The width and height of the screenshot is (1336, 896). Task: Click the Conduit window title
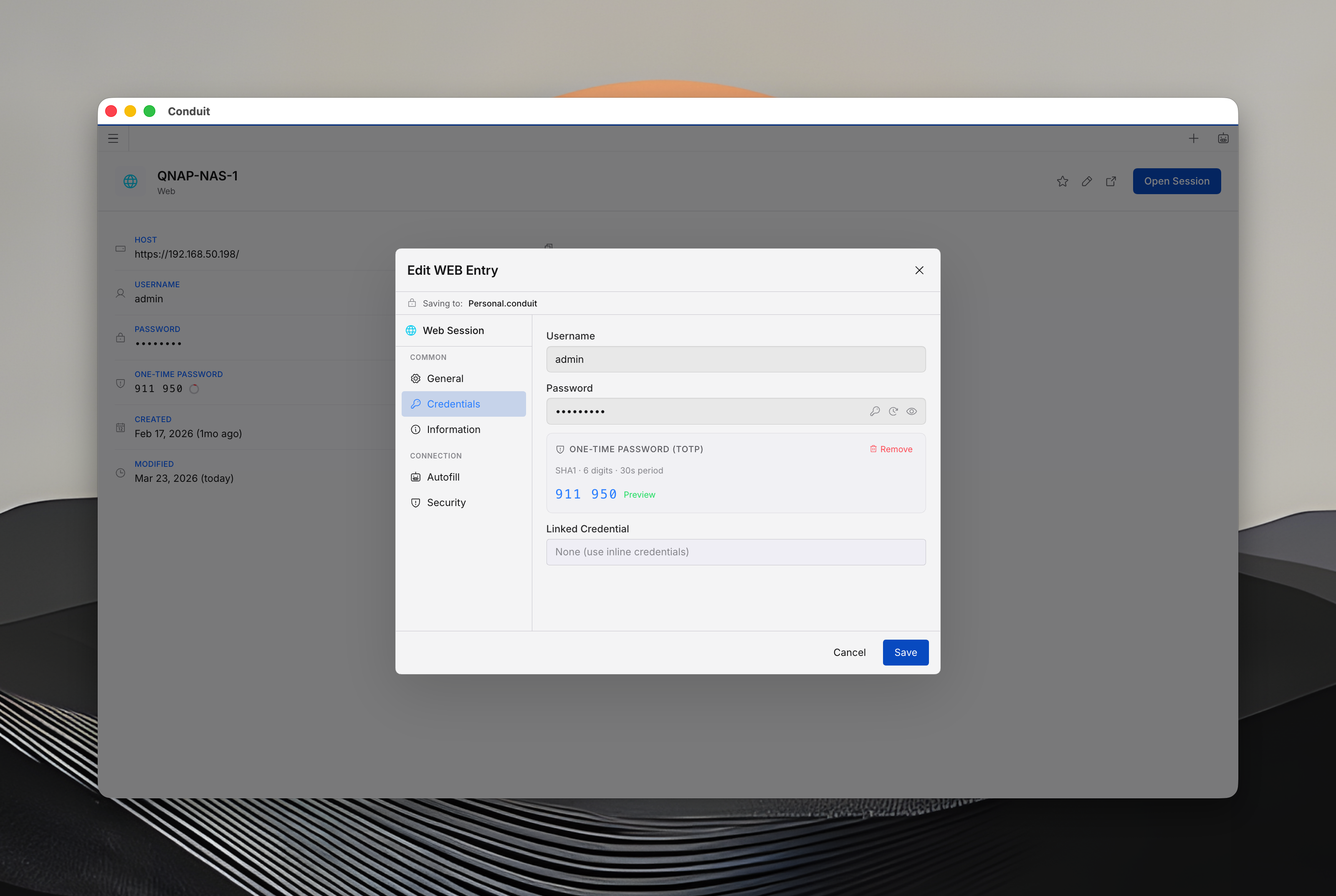189,111
